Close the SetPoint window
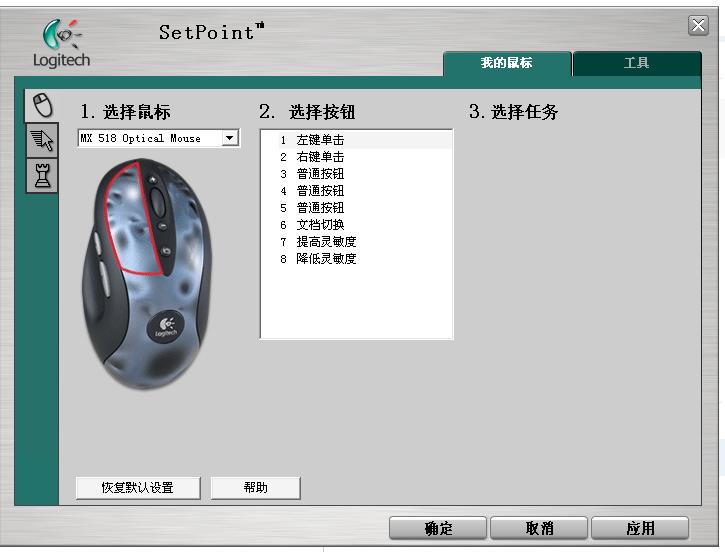 click(x=698, y=25)
